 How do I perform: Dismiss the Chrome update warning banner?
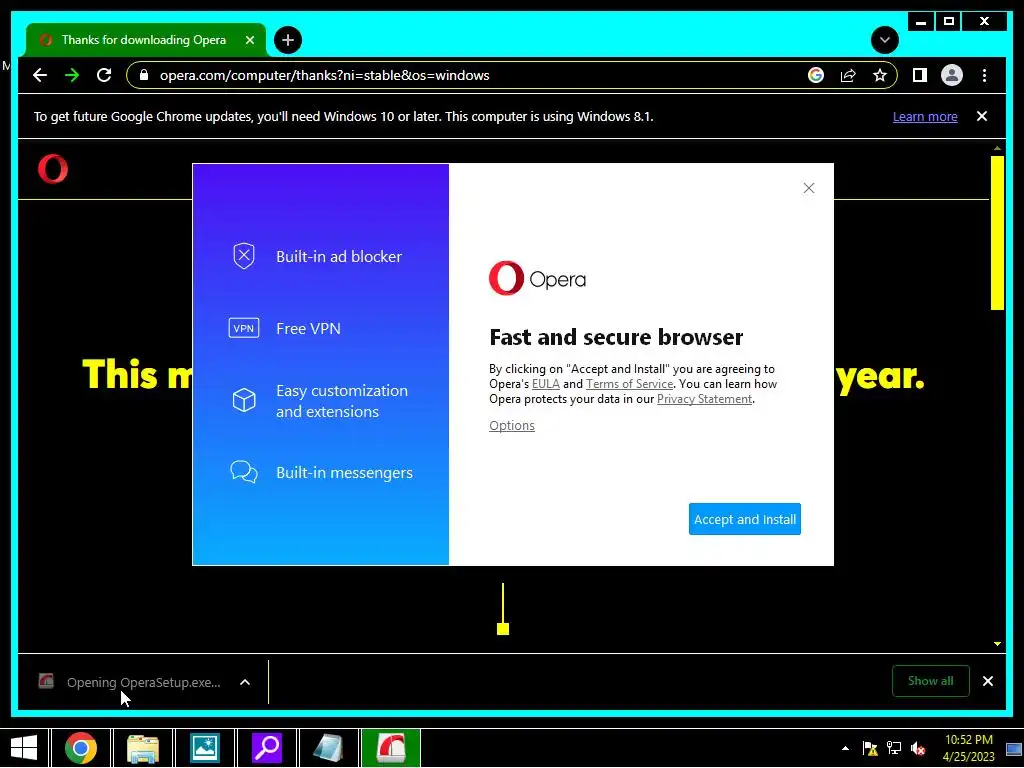[x=982, y=116]
